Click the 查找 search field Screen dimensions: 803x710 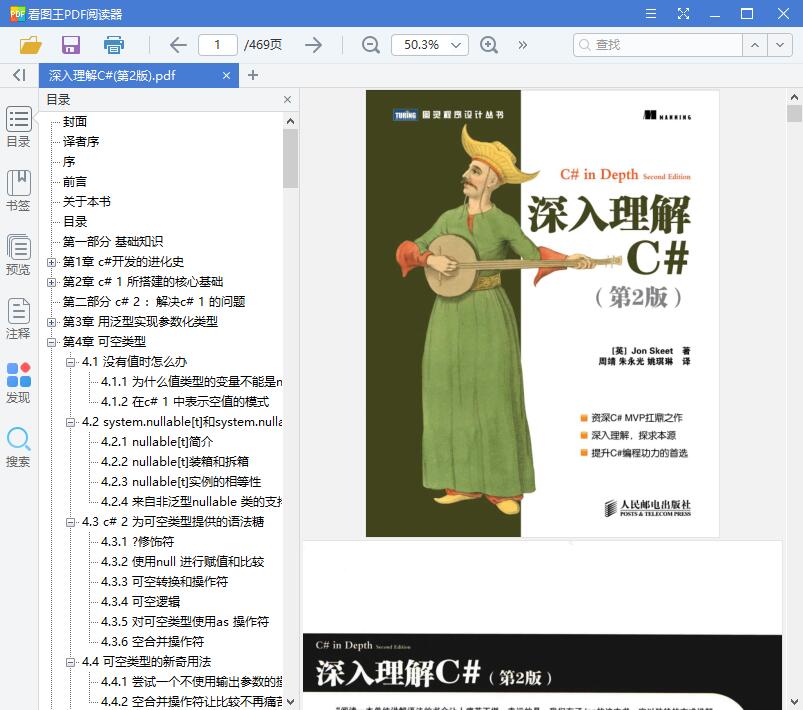(658, 45)
